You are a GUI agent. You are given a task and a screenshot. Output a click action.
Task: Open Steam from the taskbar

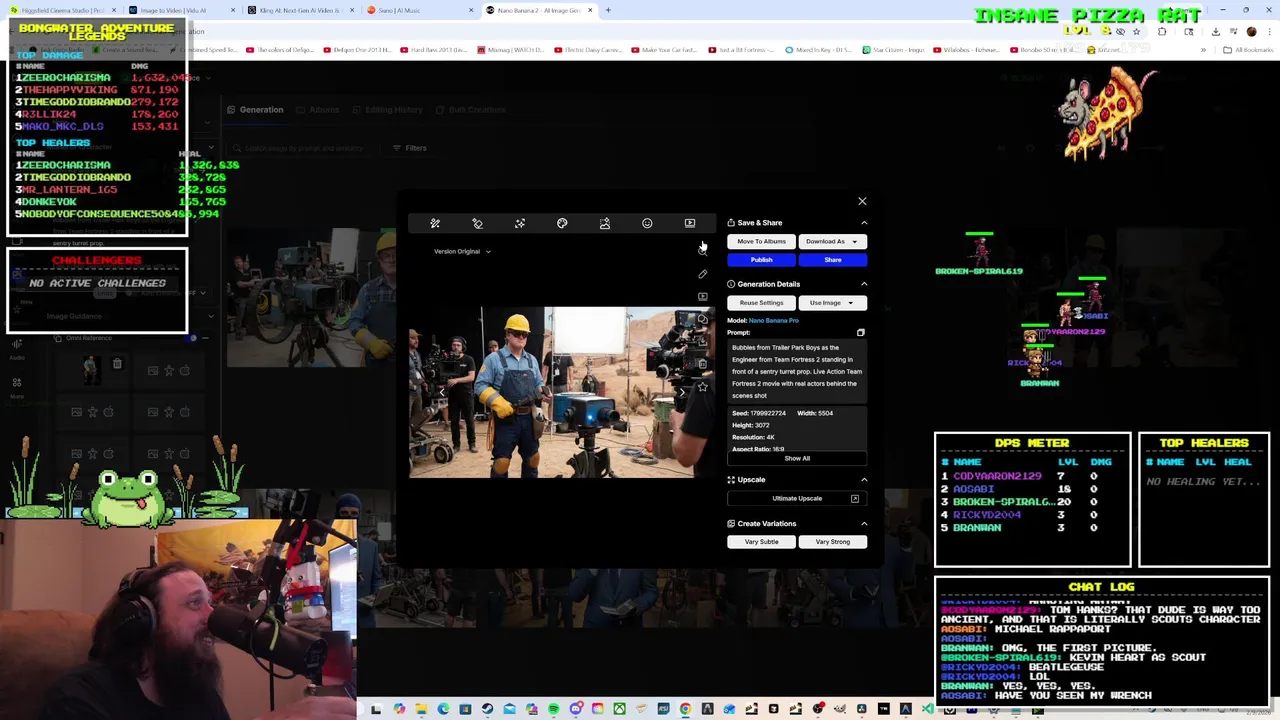click(487, 709)
